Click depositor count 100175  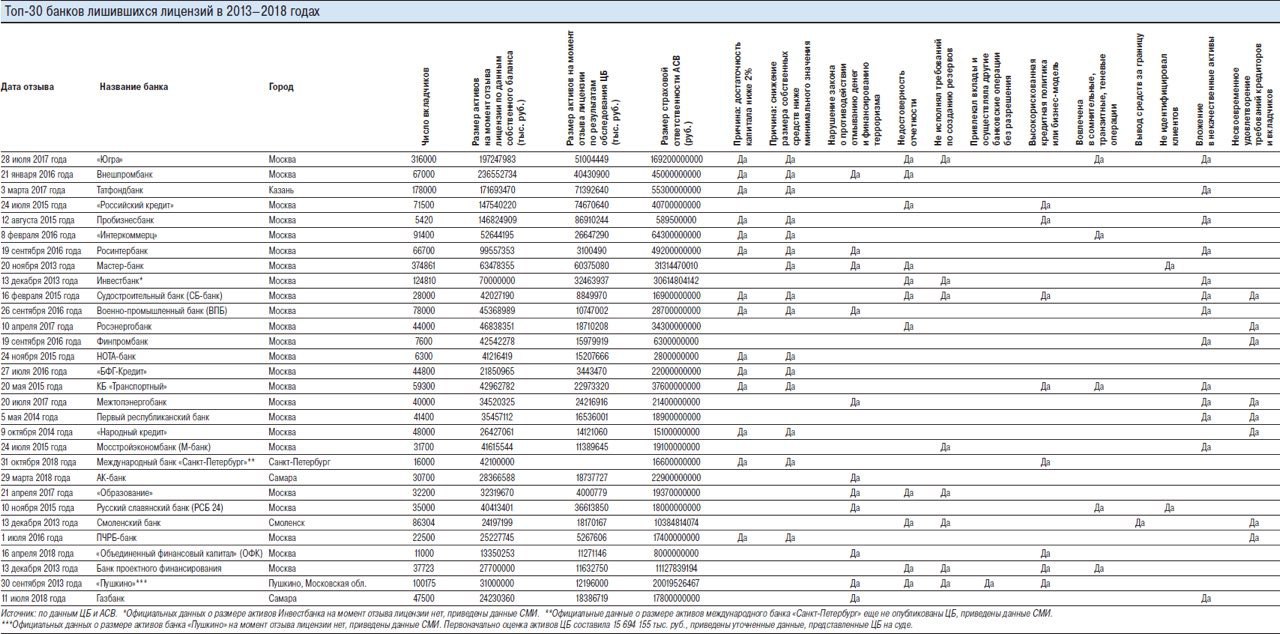tap(423, 583)
